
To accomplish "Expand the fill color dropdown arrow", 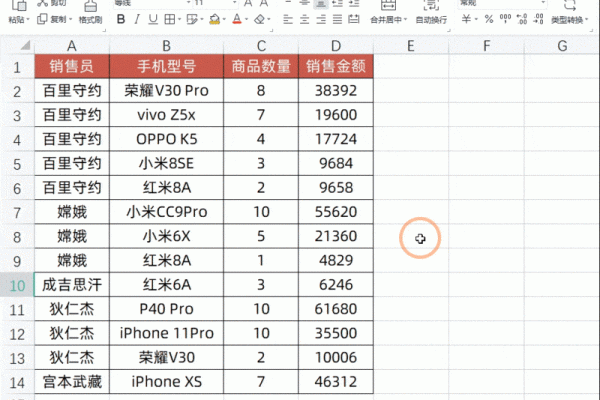I will point(224,20).
